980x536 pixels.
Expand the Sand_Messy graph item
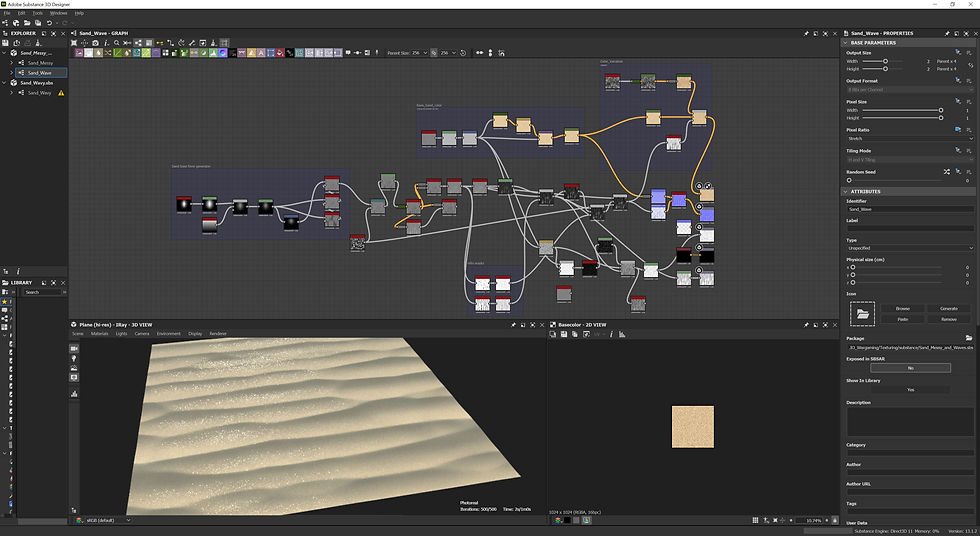pos(11,63)
